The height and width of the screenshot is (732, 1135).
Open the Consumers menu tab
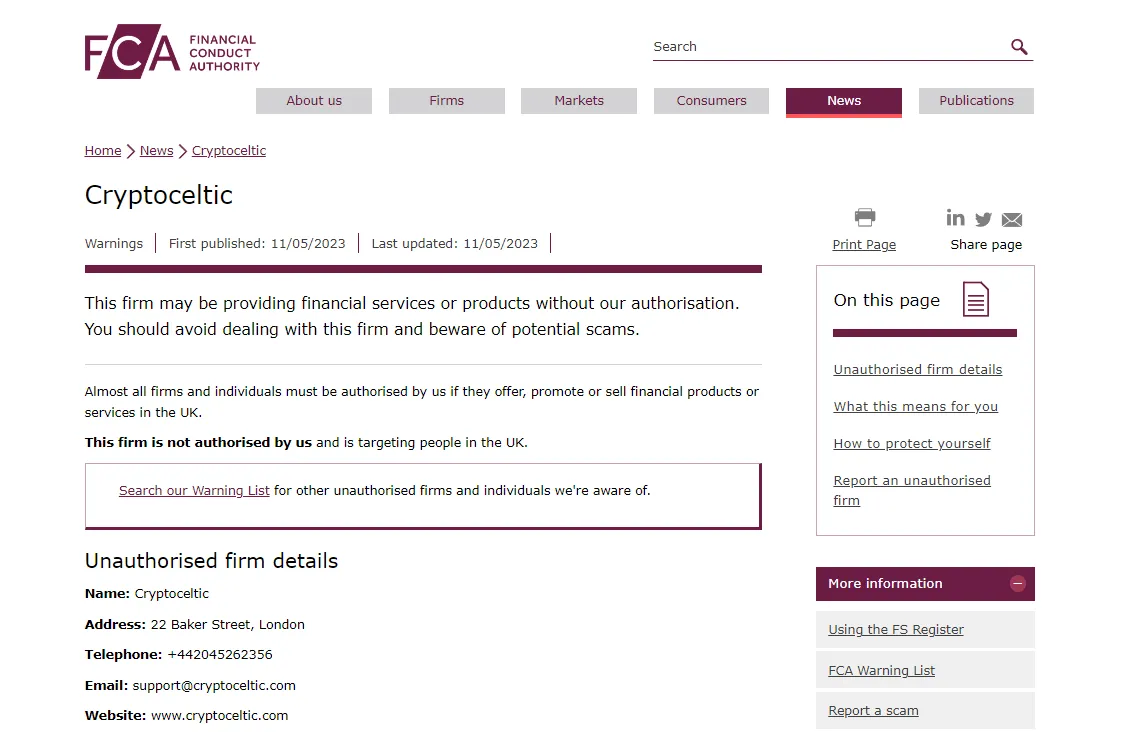click(711, 101)
